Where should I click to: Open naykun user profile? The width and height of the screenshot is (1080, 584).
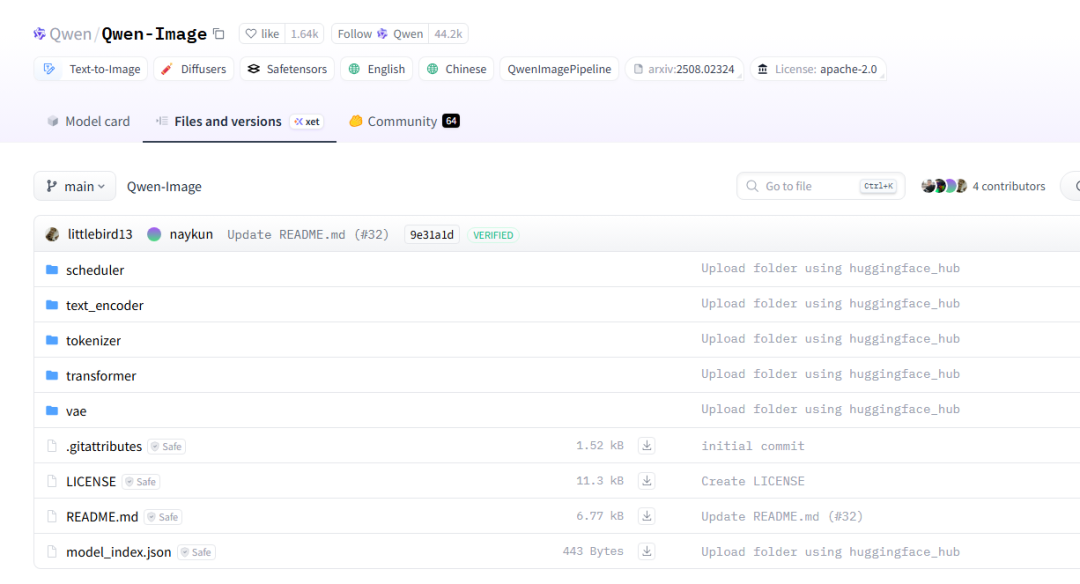click(191, 234)
